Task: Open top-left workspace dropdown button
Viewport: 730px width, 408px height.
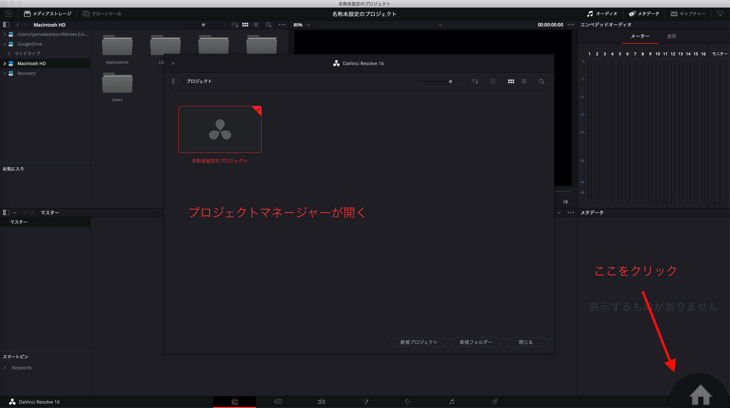Action: [8, 14]
